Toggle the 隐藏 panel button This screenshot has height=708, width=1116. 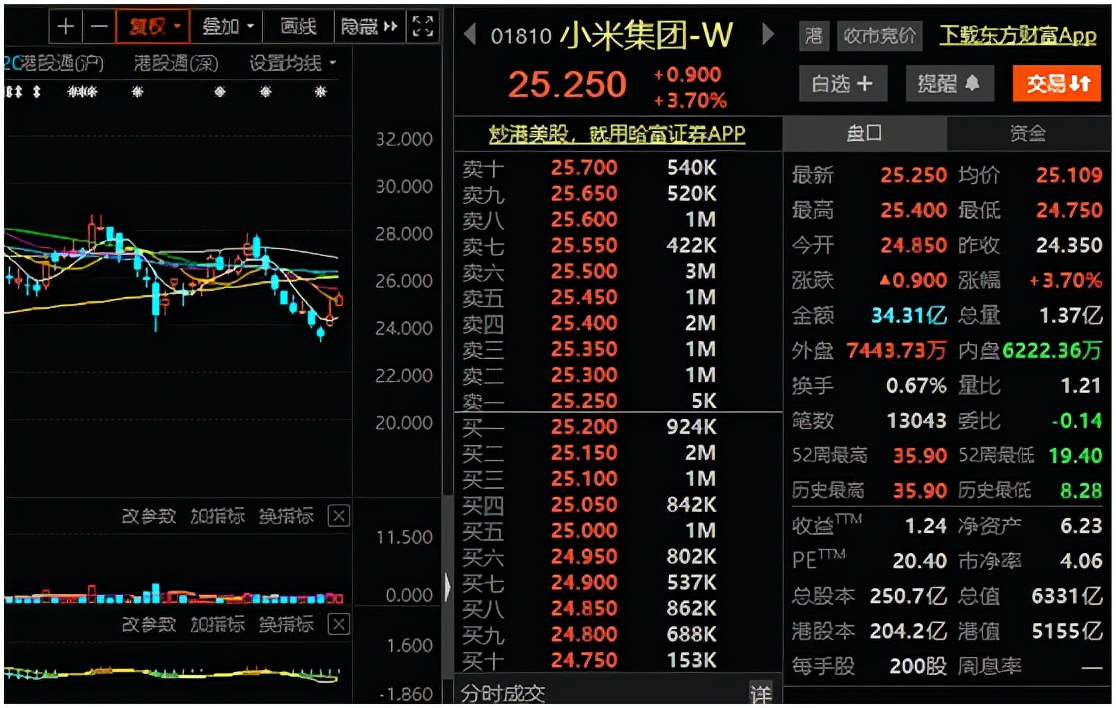point(368,27)
